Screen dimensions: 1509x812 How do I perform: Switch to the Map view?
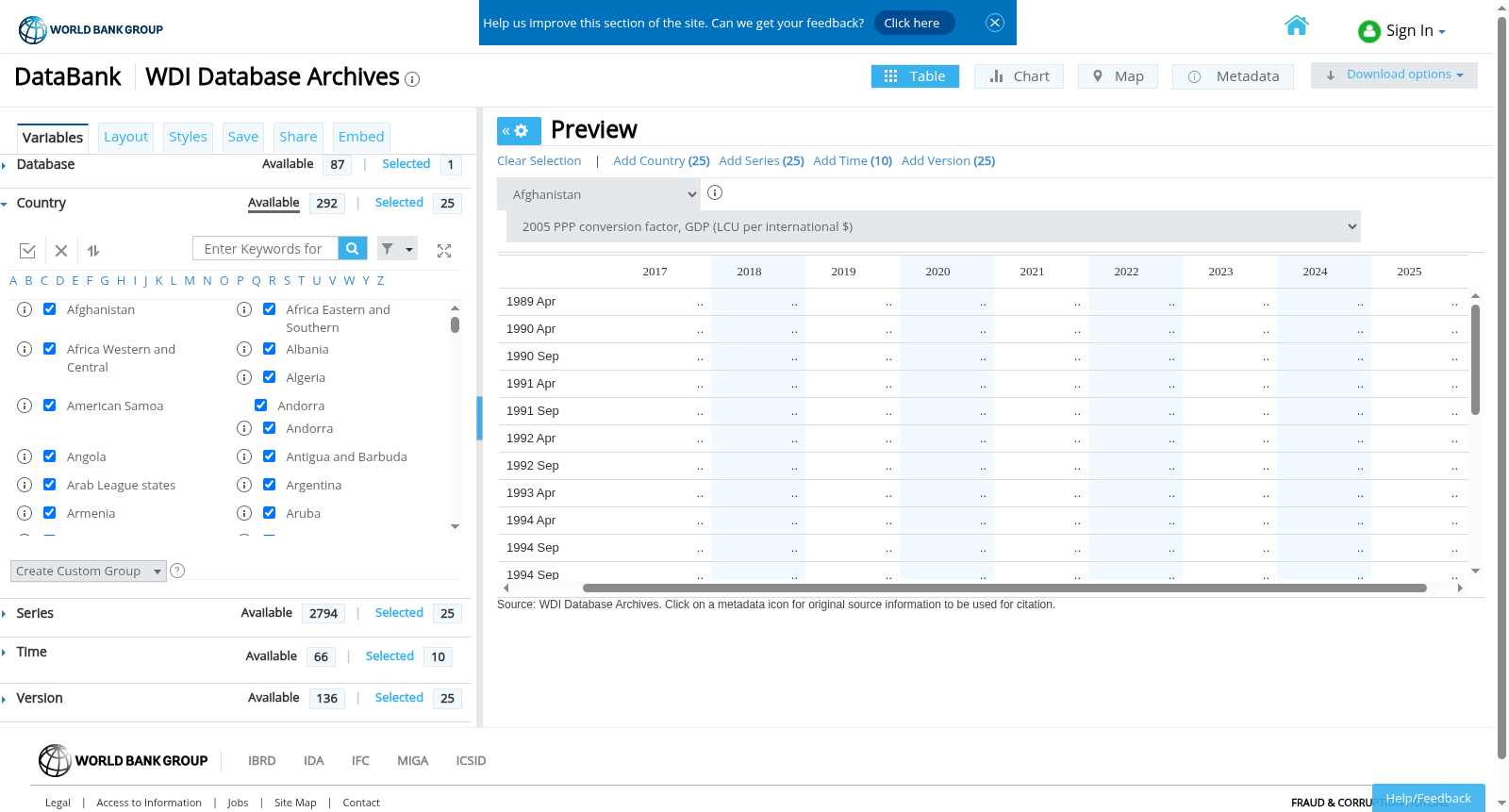1118,76
